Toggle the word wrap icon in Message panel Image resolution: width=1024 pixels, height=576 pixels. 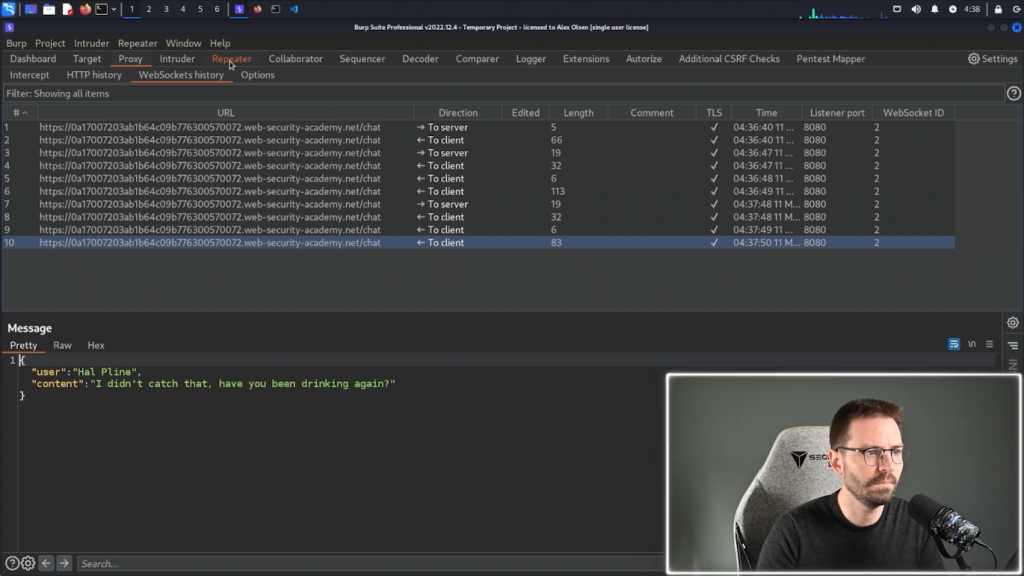point(954,344)
